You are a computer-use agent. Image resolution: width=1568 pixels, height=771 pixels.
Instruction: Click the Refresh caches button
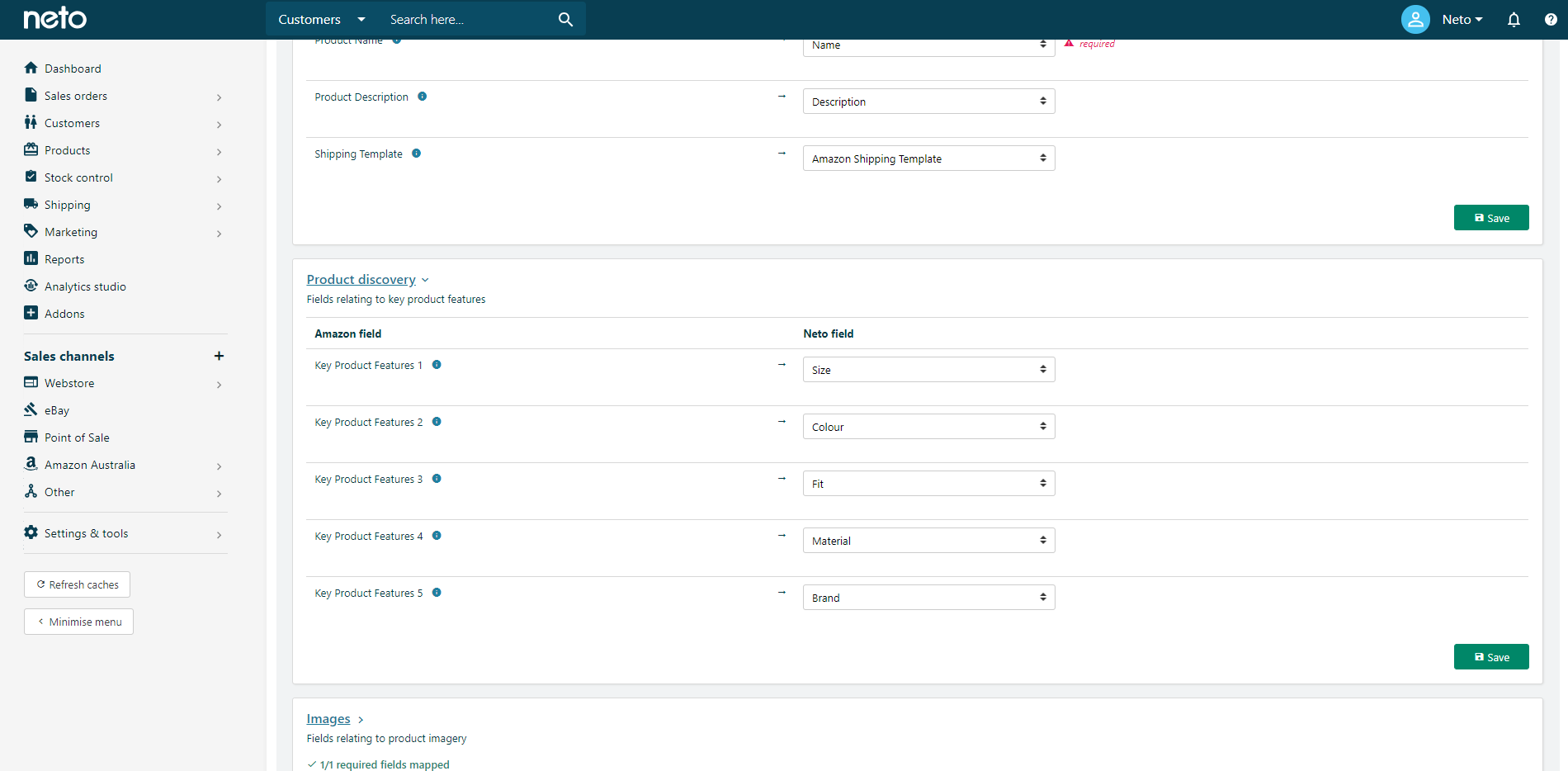[77, 584]
